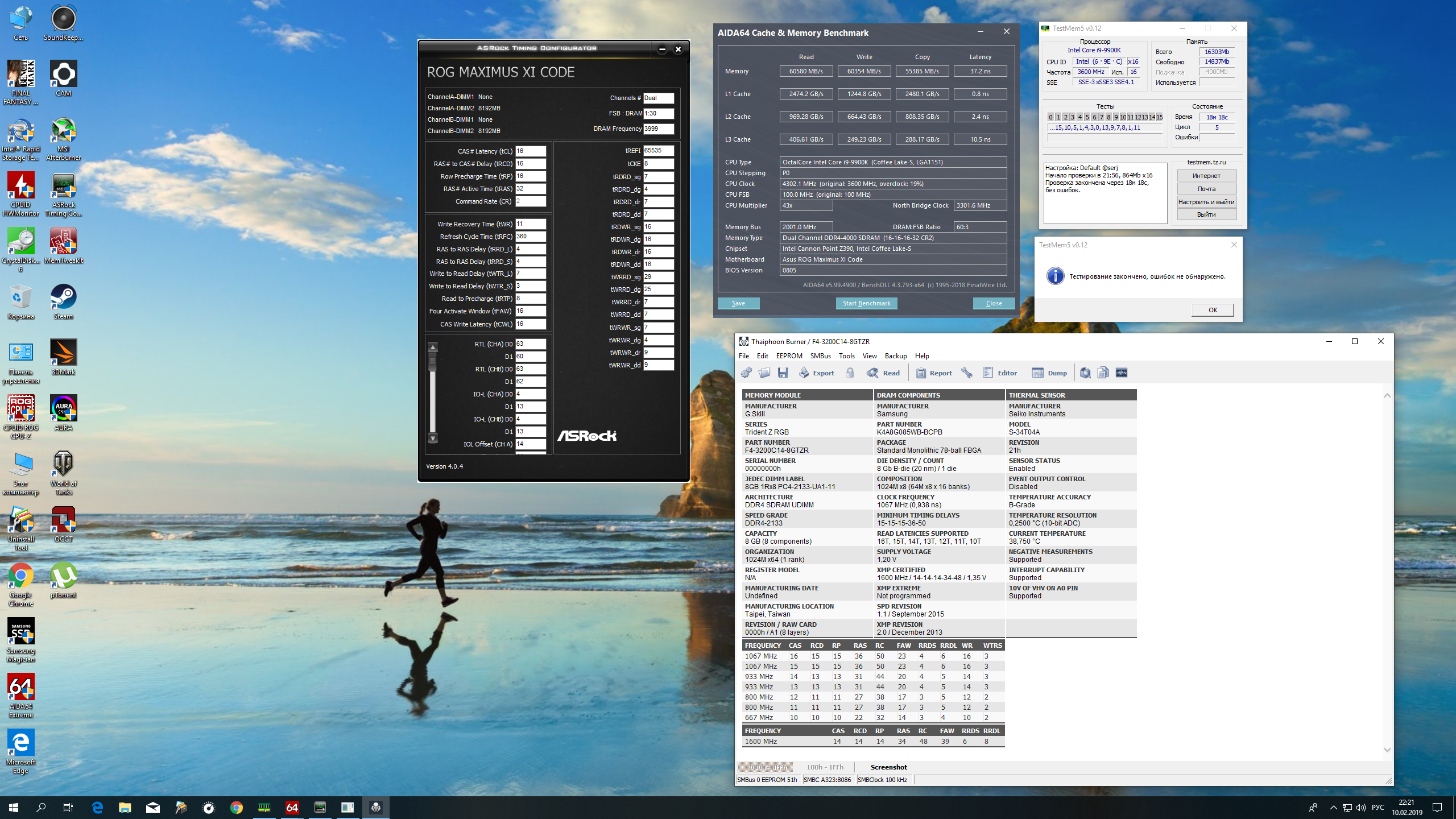Image resolution: width=1456 pixels, height=819 pixels.
Task: Click the wrench tool icon in toolbar
Action: pos(966,373)
